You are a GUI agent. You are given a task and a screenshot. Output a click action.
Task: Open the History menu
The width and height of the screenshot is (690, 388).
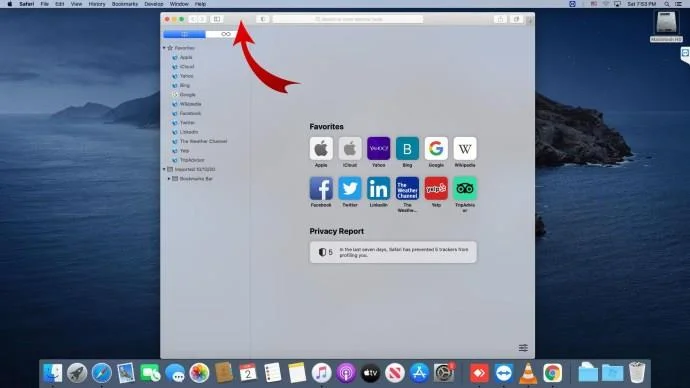pos(97,4)
